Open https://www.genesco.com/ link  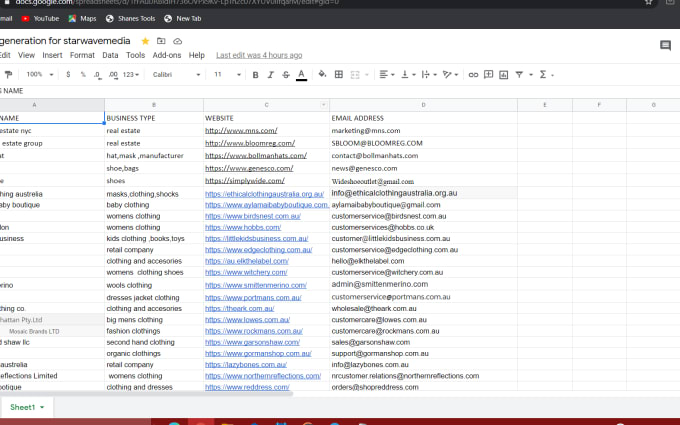click(x=249, y=168)
